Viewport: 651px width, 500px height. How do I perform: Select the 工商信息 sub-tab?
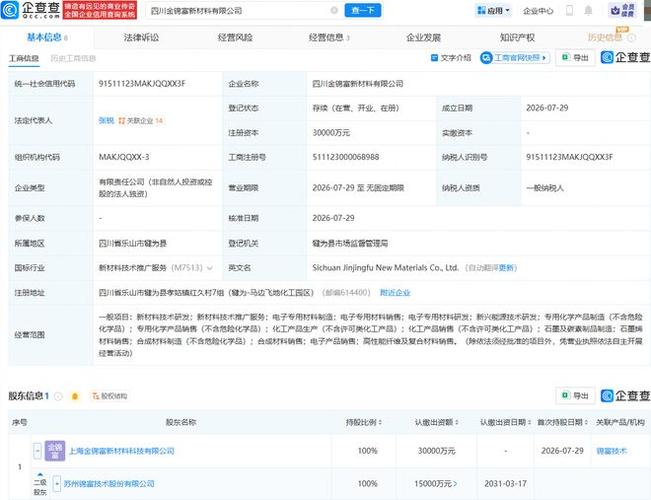pyautogui.click(x=24, y=58)
